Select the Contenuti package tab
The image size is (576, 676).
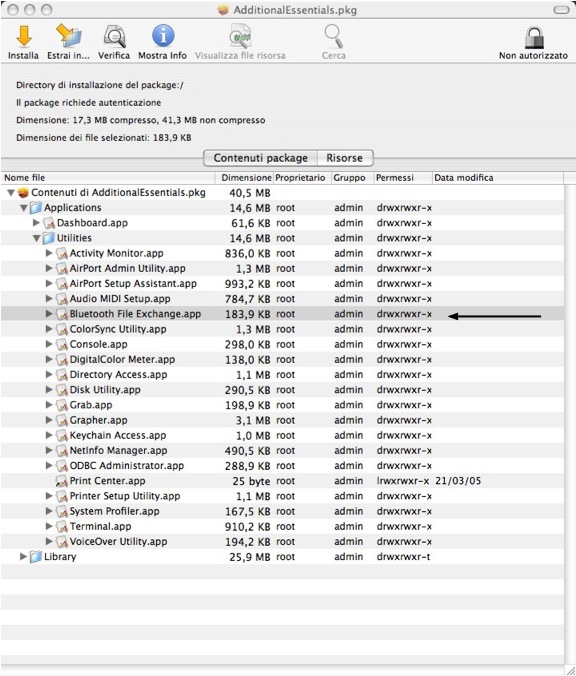click(260, 158)
